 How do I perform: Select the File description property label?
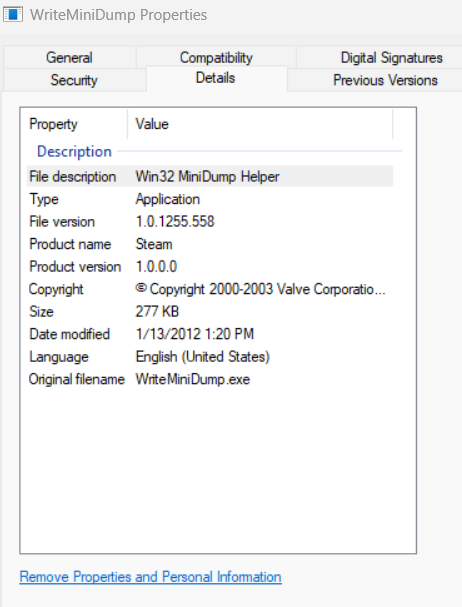(73, 177)
